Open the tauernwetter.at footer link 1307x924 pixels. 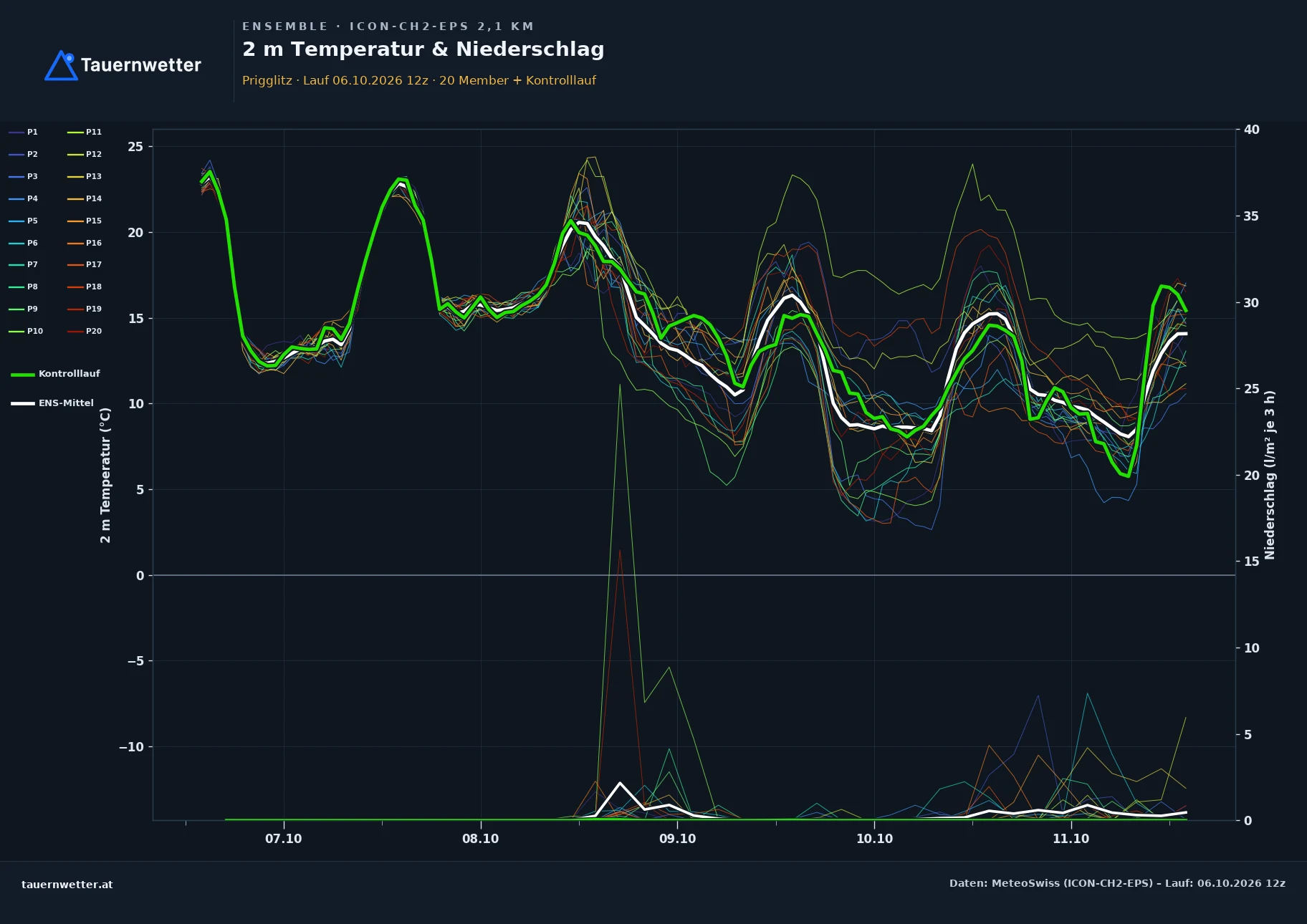click(67, 885)
